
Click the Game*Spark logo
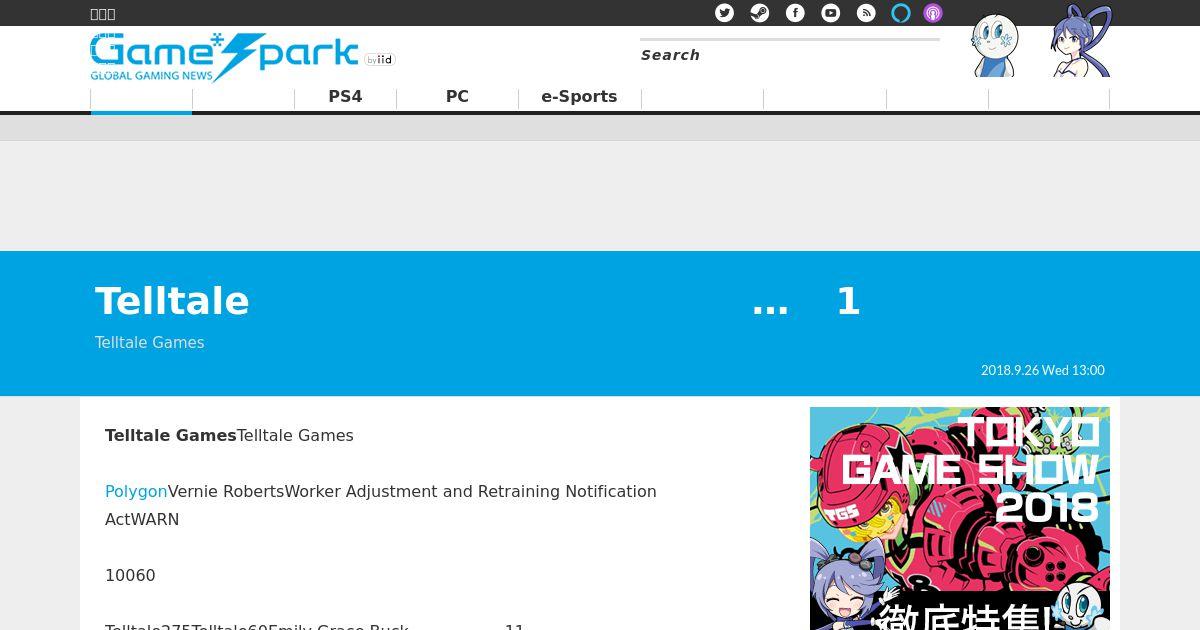(x=224, y=57)
